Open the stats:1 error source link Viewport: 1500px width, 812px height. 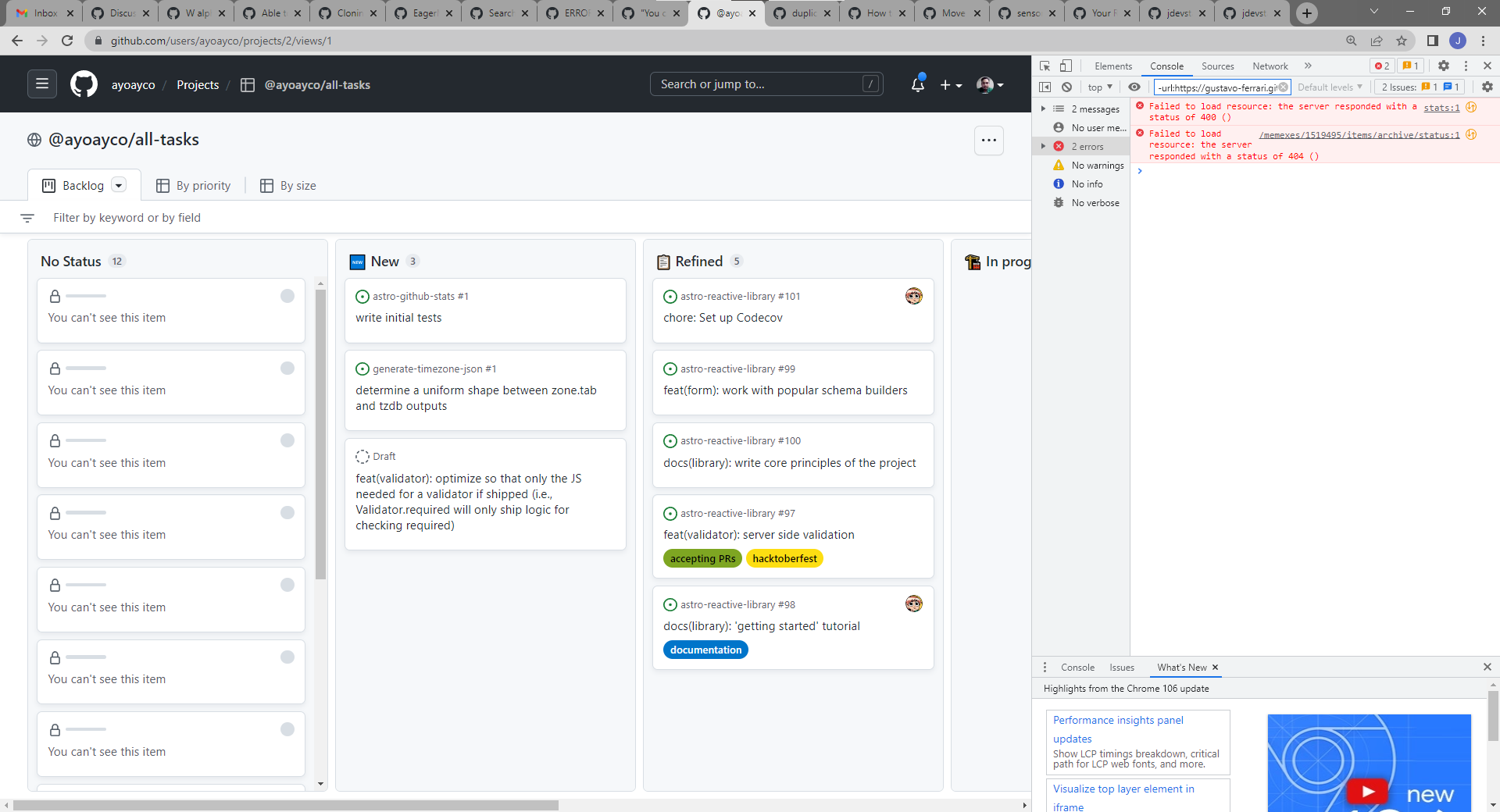1441,108
